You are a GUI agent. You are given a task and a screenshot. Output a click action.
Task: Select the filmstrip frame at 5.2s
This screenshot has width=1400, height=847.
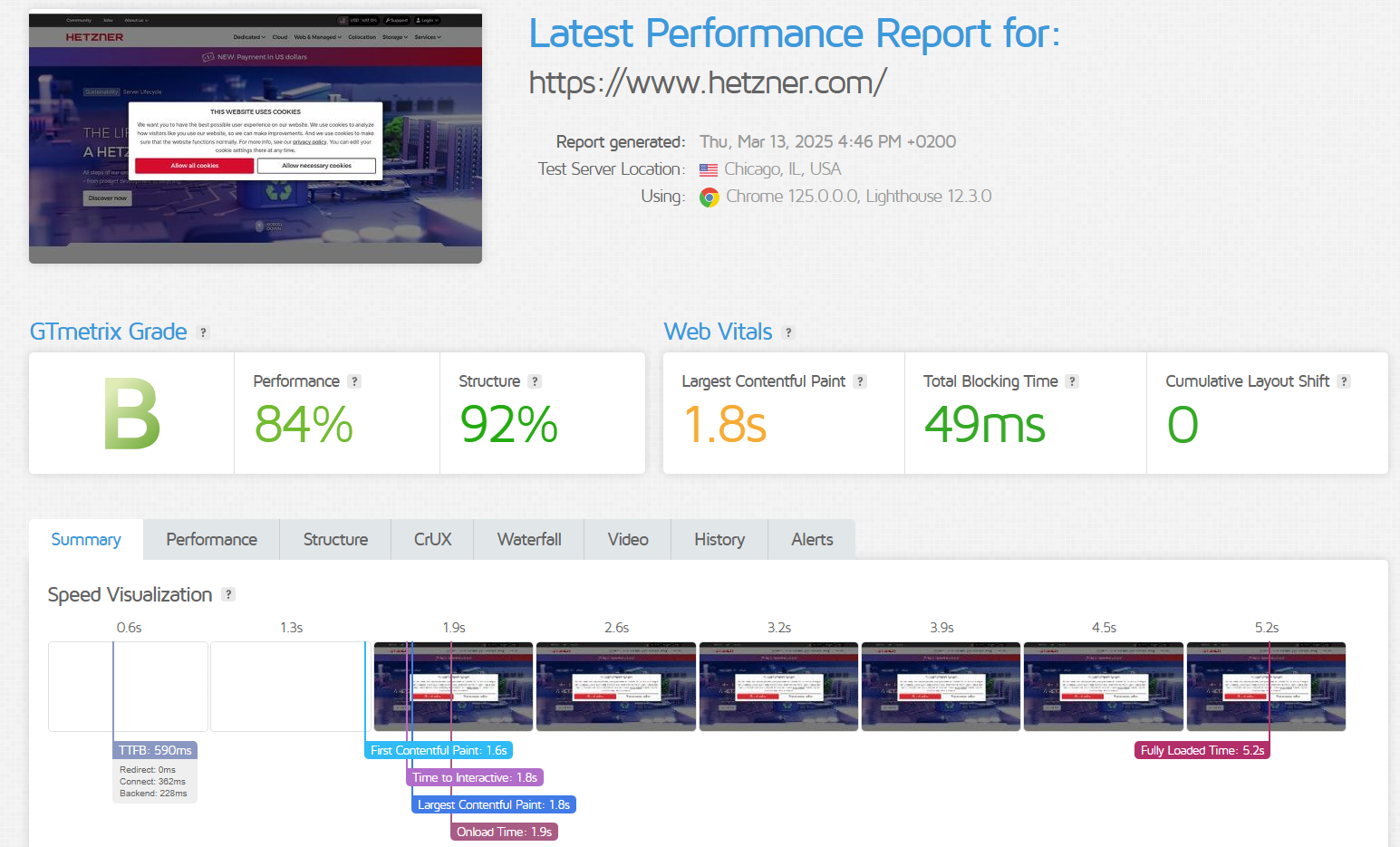coord(1266,687)
